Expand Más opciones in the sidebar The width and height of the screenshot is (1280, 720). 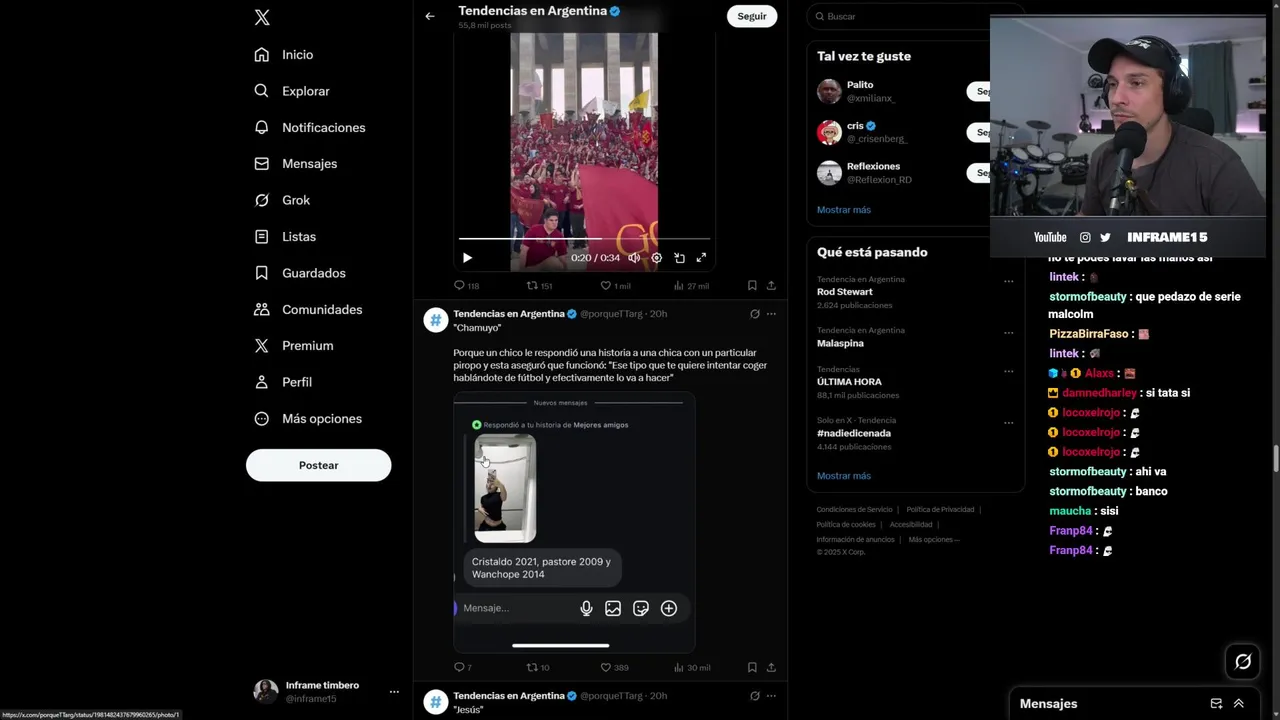(308, 419)
